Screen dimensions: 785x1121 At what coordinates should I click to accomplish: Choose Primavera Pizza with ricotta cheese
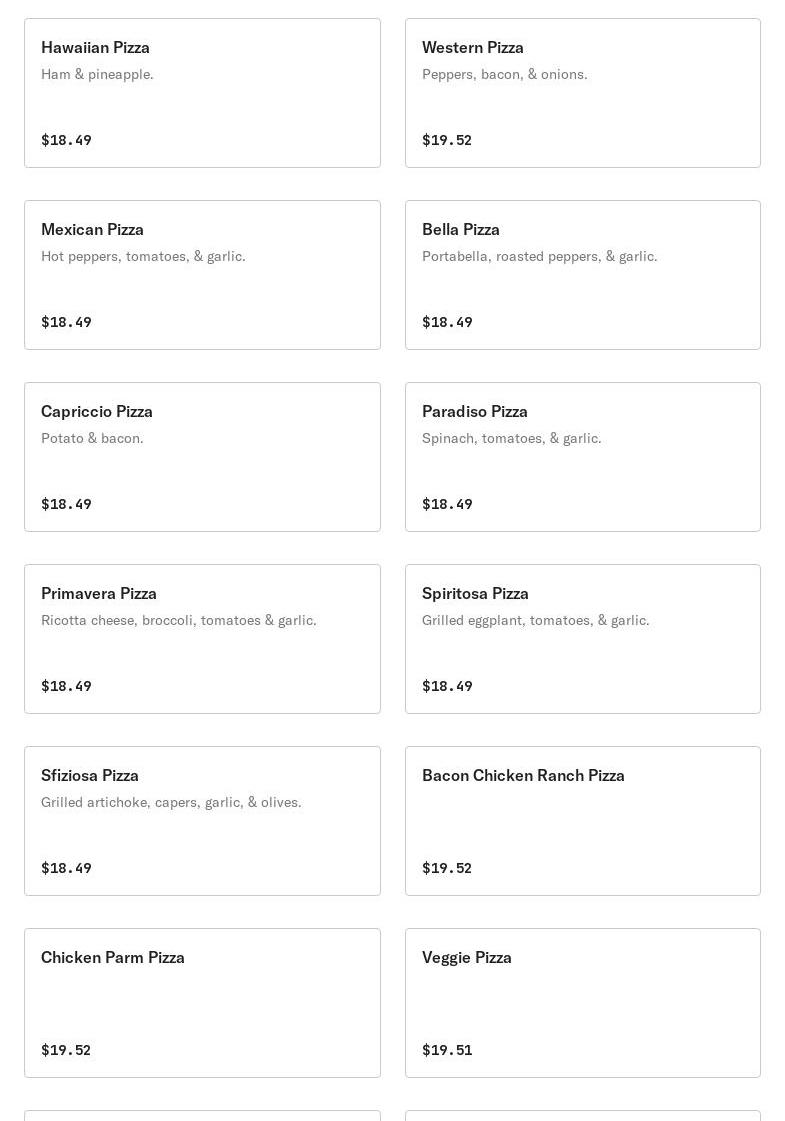(202, 639)
